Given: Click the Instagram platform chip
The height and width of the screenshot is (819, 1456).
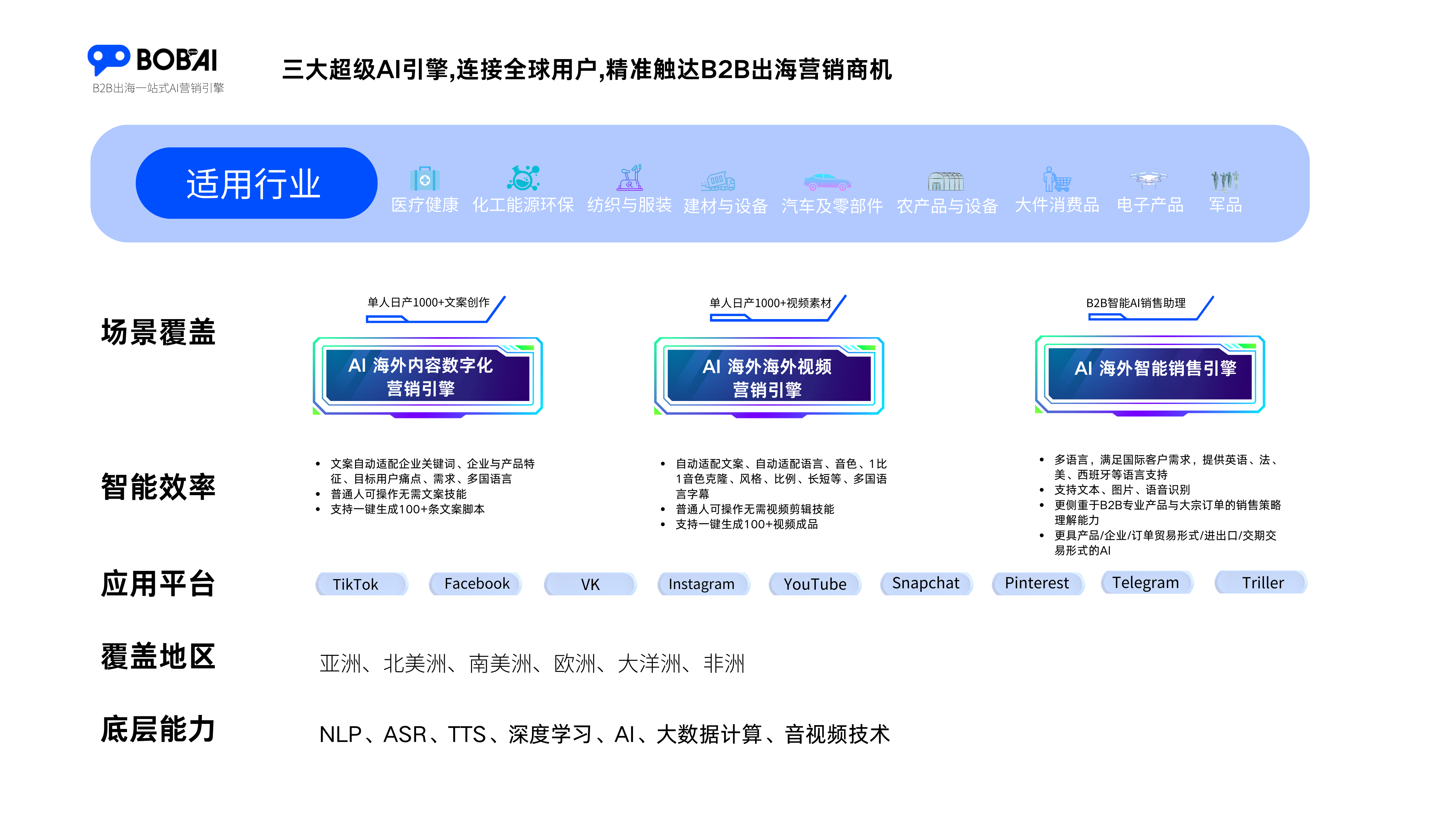Looking at the screenshot, I should (x=704, y=583).
